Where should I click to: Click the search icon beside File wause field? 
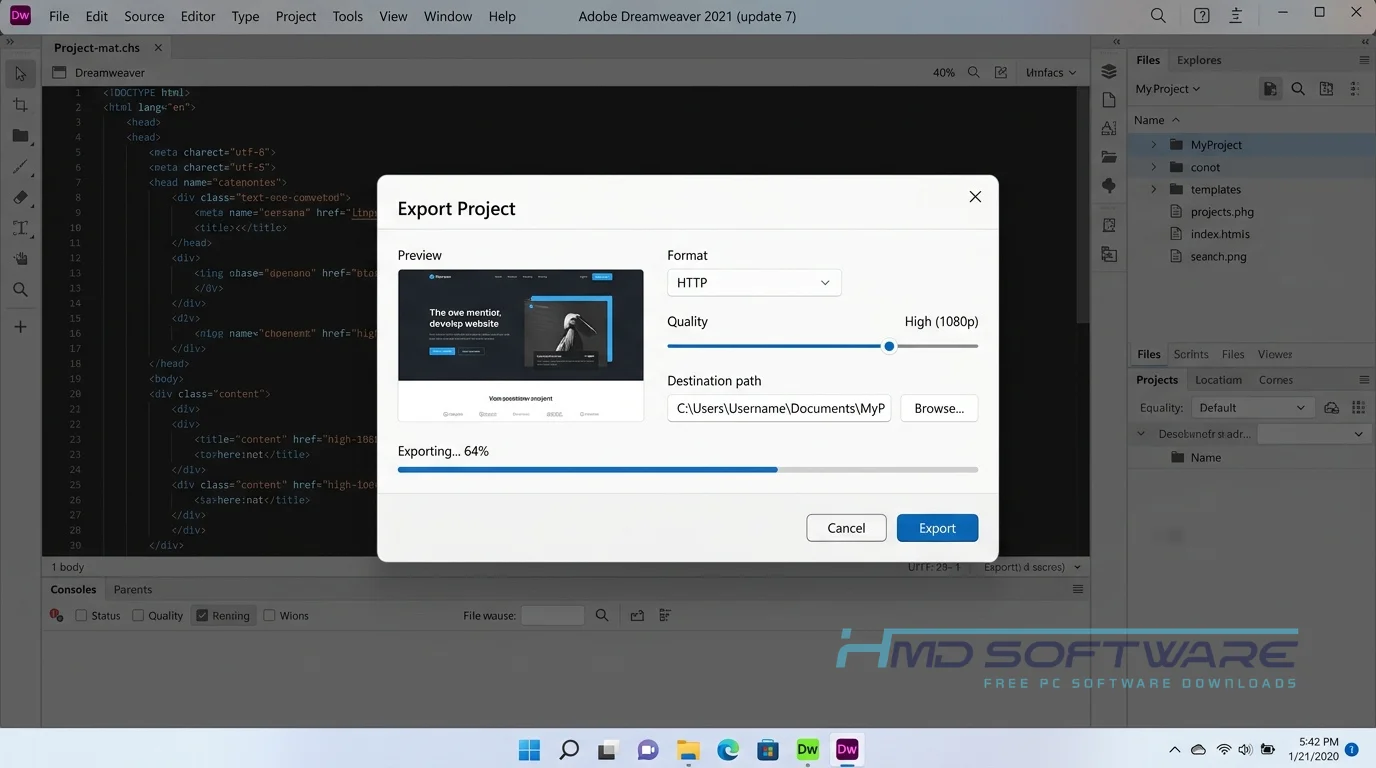coord(602,615)
